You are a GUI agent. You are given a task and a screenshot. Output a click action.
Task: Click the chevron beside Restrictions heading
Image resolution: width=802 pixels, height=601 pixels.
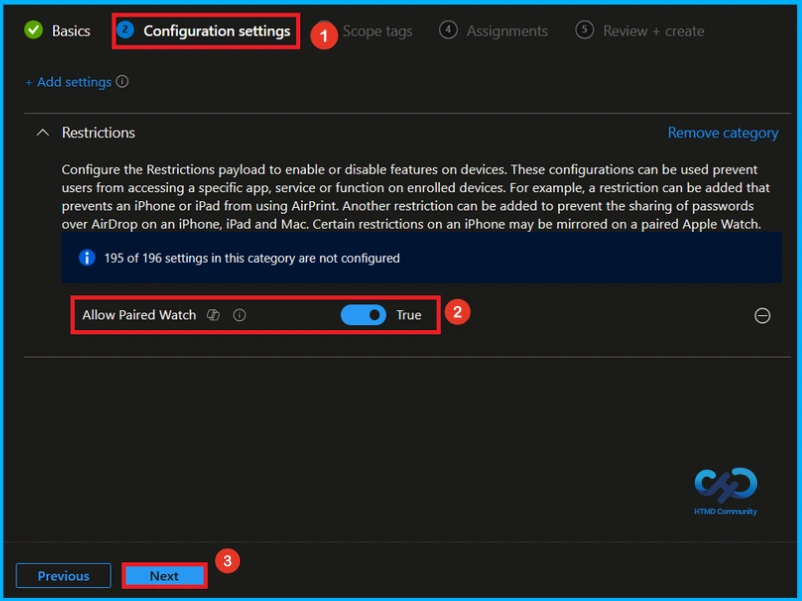[41, 132]
